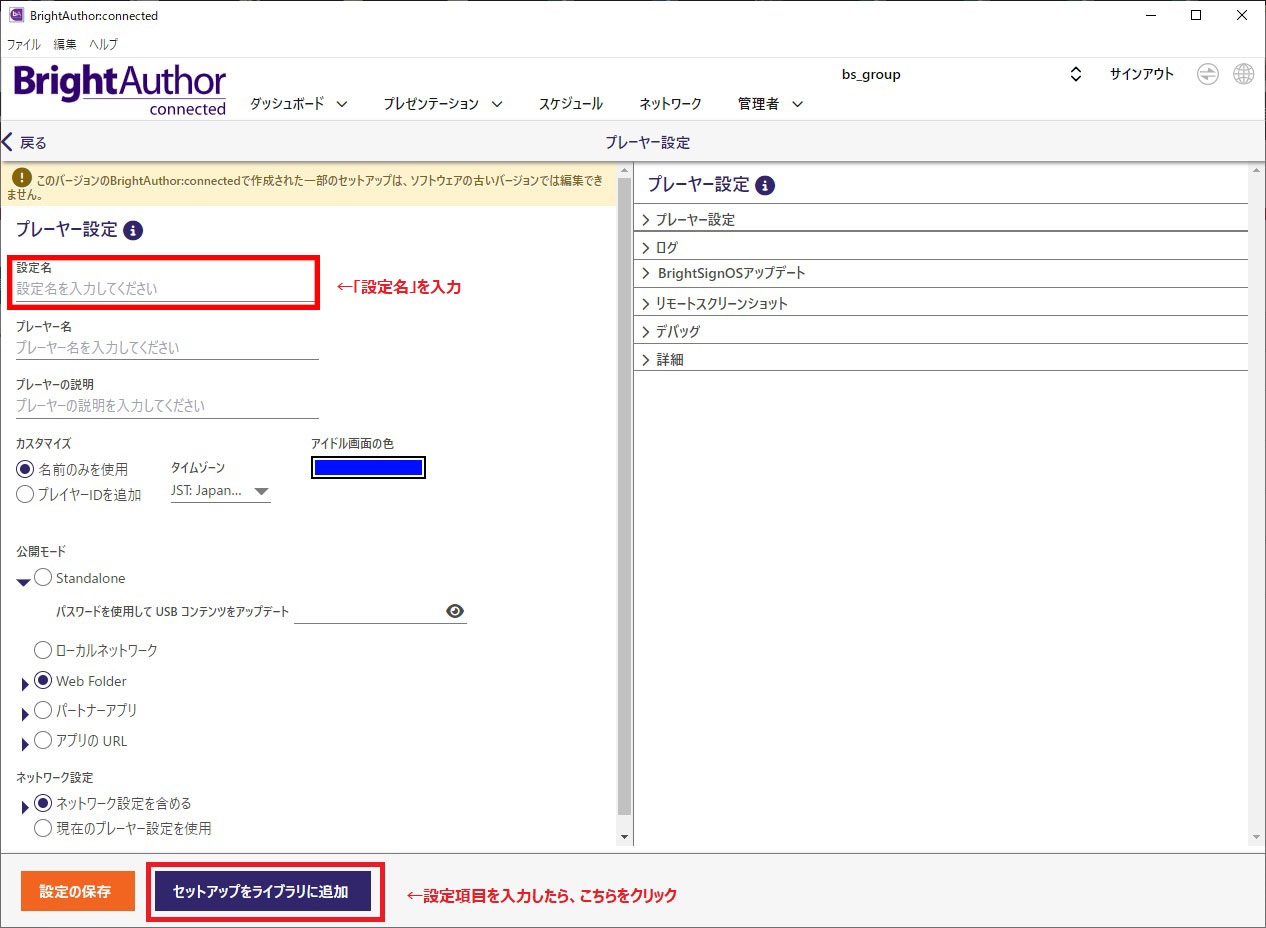Click the info icon beside right-panel プレーヤー設定 heading
Image resolution: width=1266 pixels, height=928 pixels.
click(x=765, y=185)
